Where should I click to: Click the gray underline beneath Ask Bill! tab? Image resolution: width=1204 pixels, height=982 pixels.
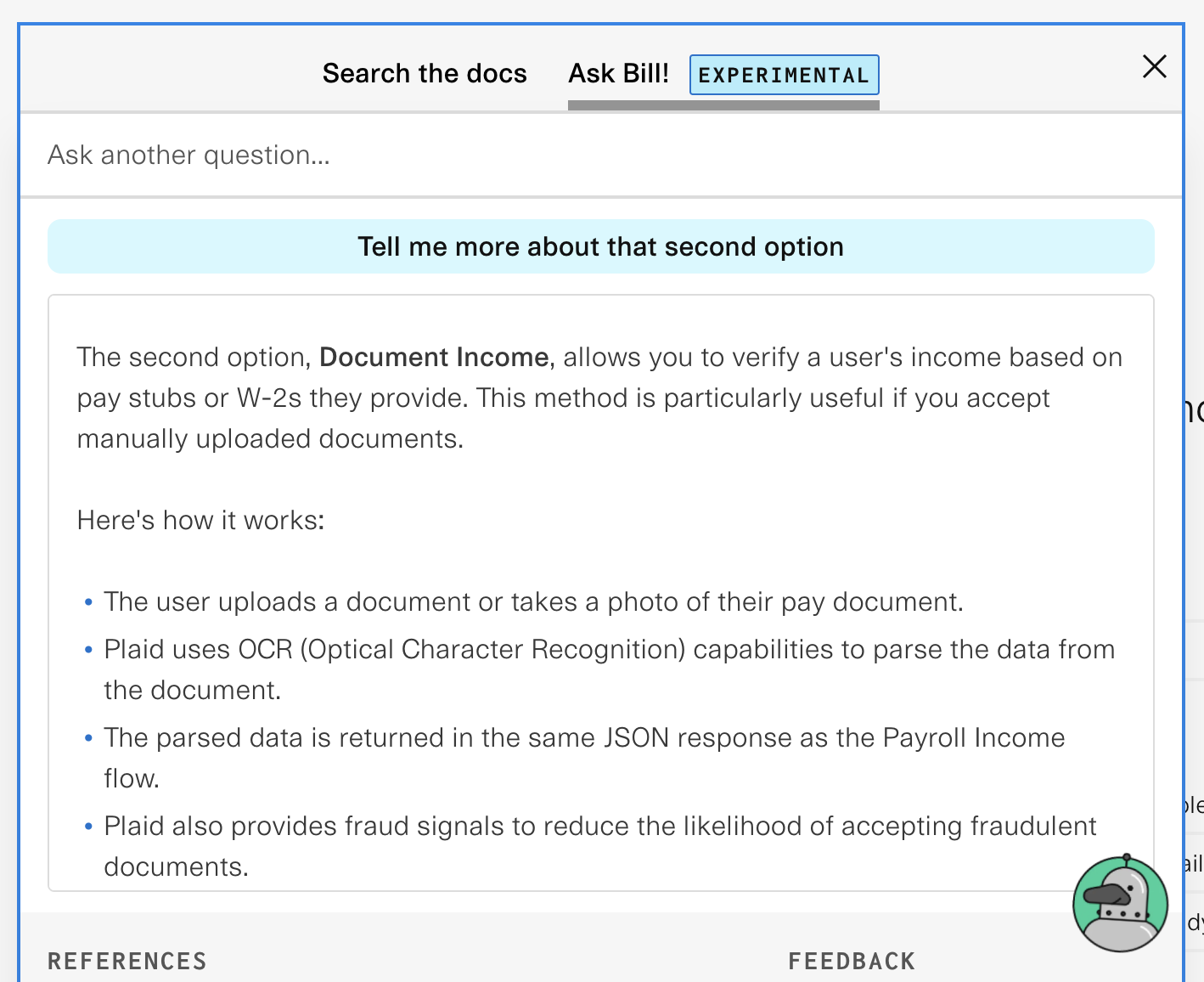point(723,105)
